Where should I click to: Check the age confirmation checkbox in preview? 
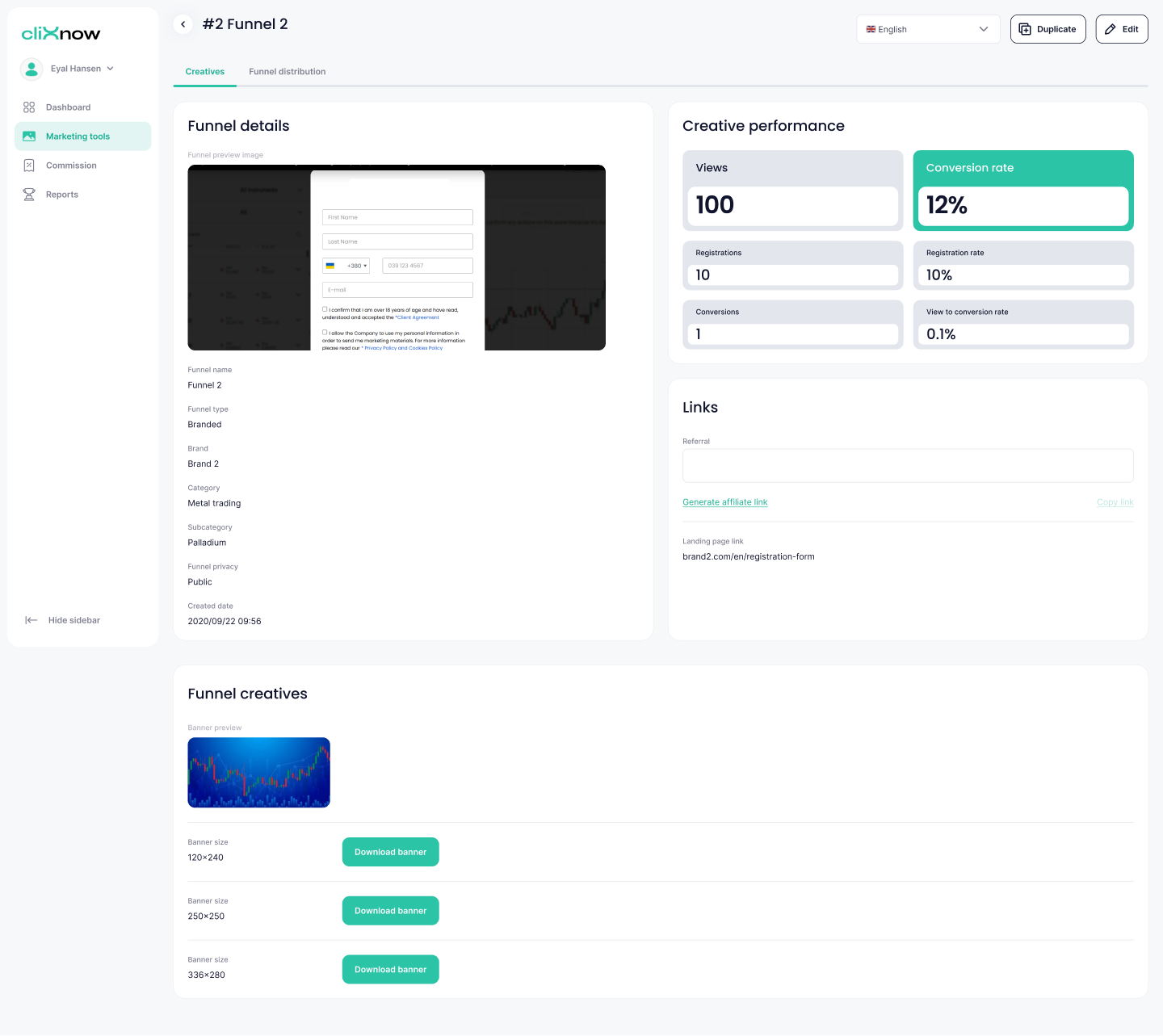pyautogui.click(x=325, y=309)
